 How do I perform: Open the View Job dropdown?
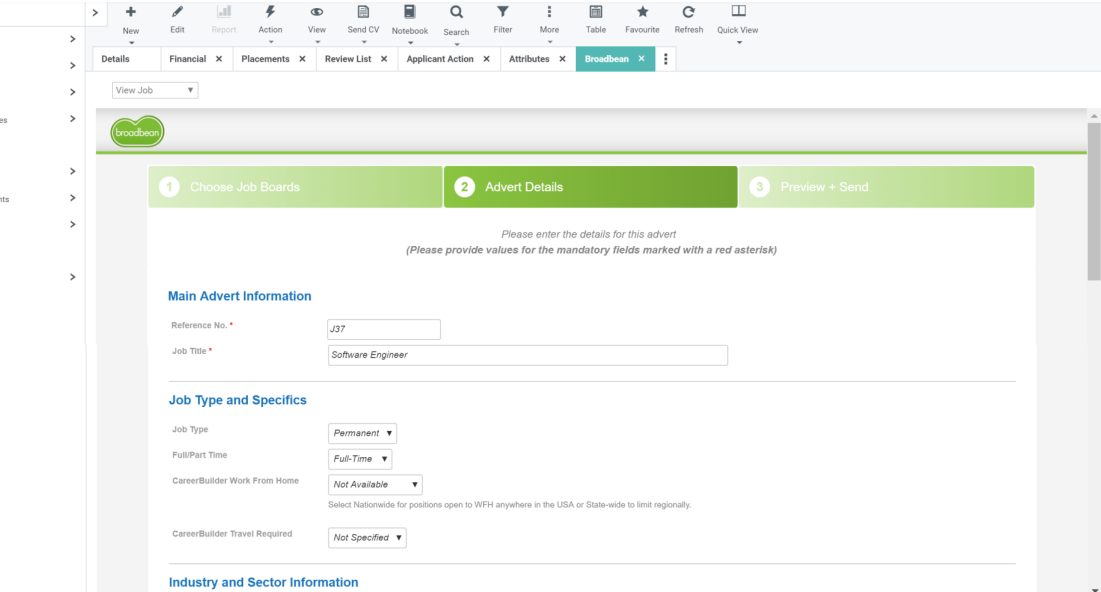pos(154,90)
